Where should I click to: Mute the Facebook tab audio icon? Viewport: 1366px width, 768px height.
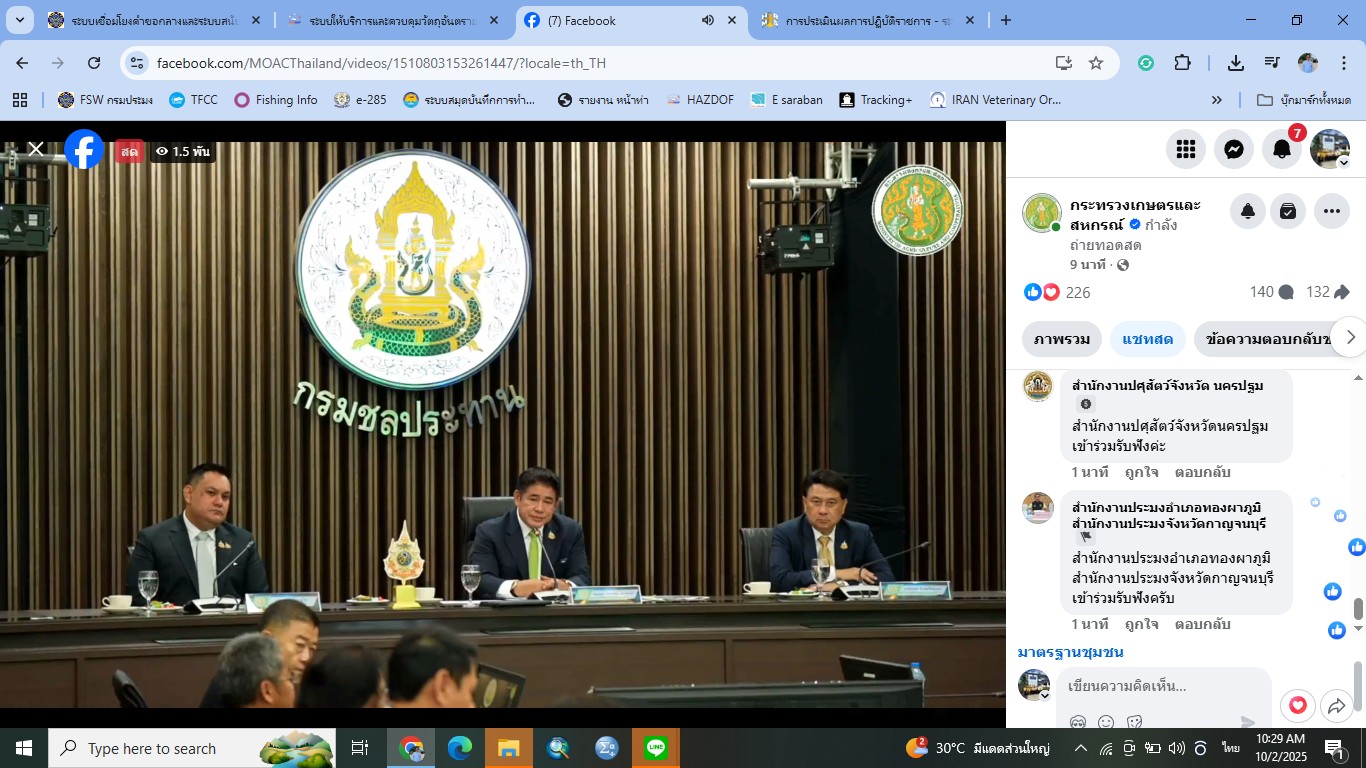(x=708, y=20)
